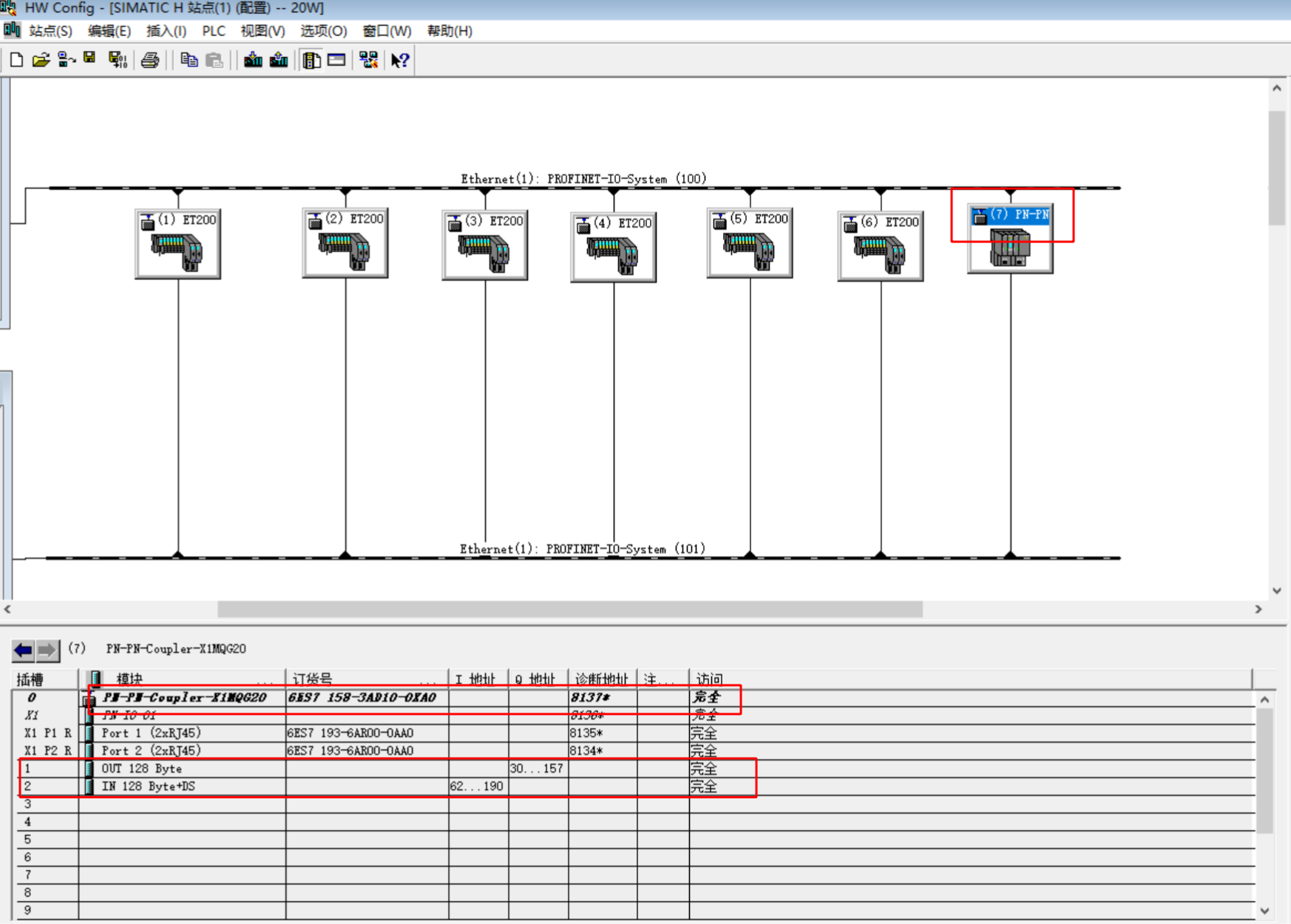
Task: Go to next object with forward arrow
Action: pyautogui.click(x=47, y=650)
